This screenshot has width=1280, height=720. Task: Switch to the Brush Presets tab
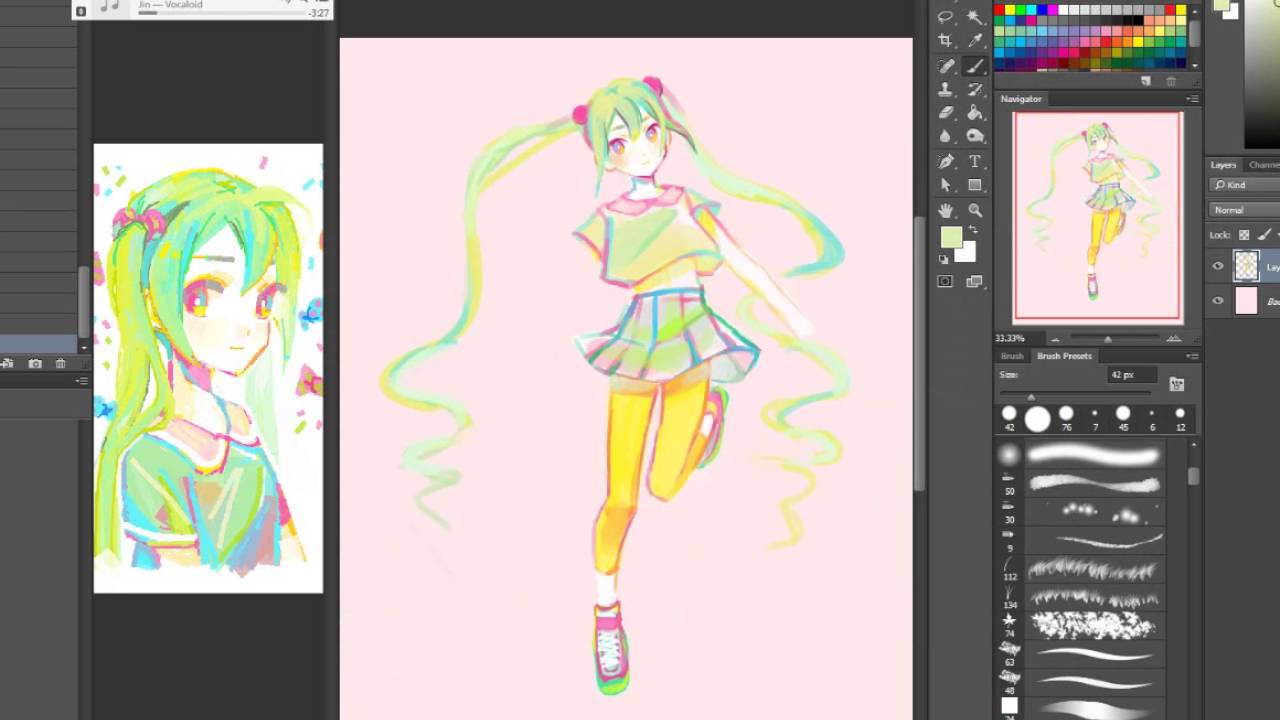1064,356
